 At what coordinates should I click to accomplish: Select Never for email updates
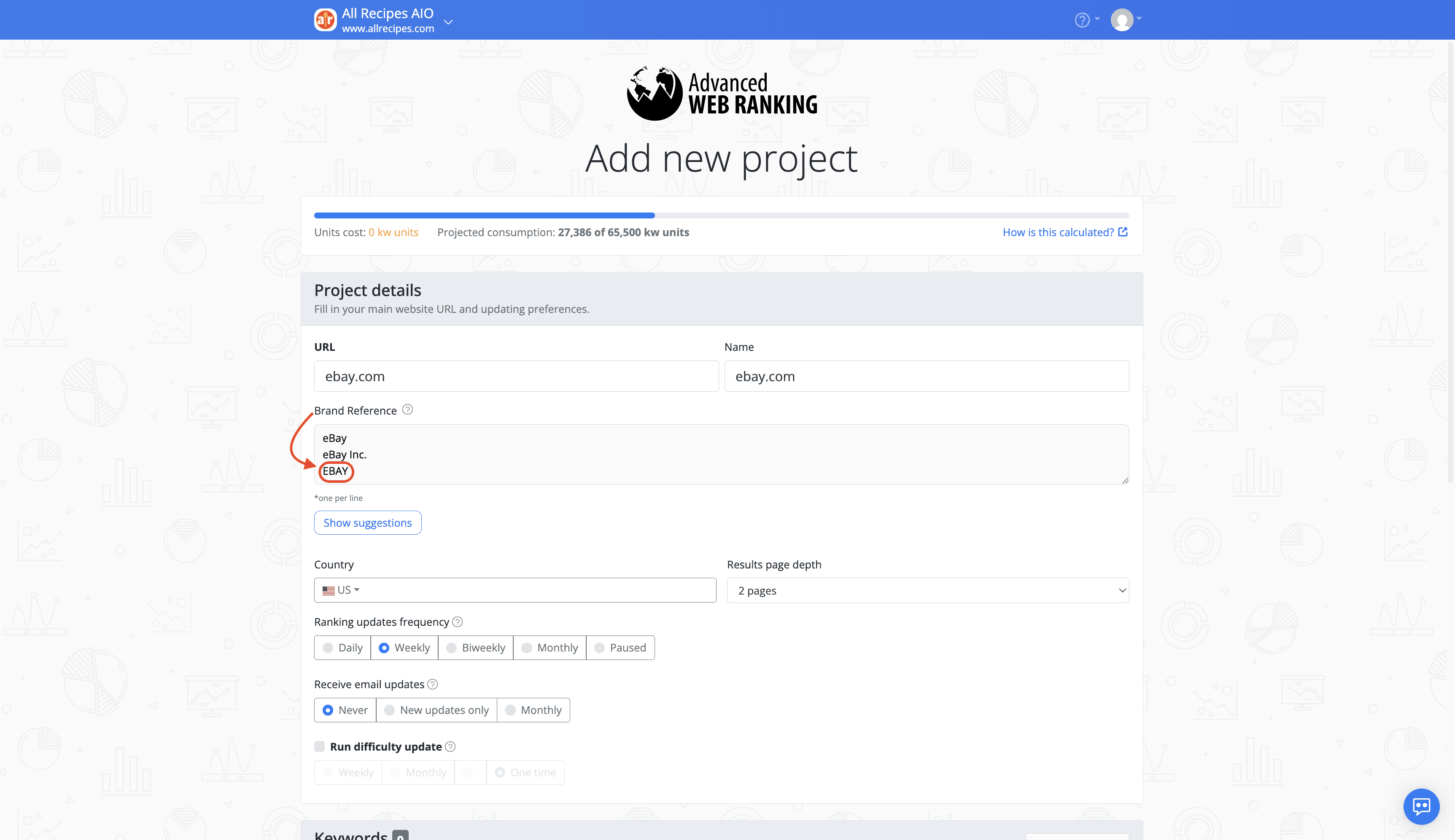point(345,710)
